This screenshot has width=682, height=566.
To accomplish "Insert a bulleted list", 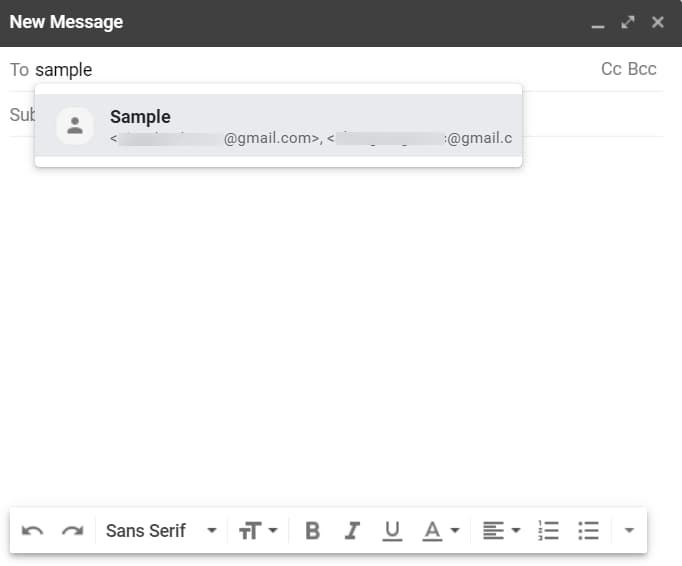I will pos(589,531).
